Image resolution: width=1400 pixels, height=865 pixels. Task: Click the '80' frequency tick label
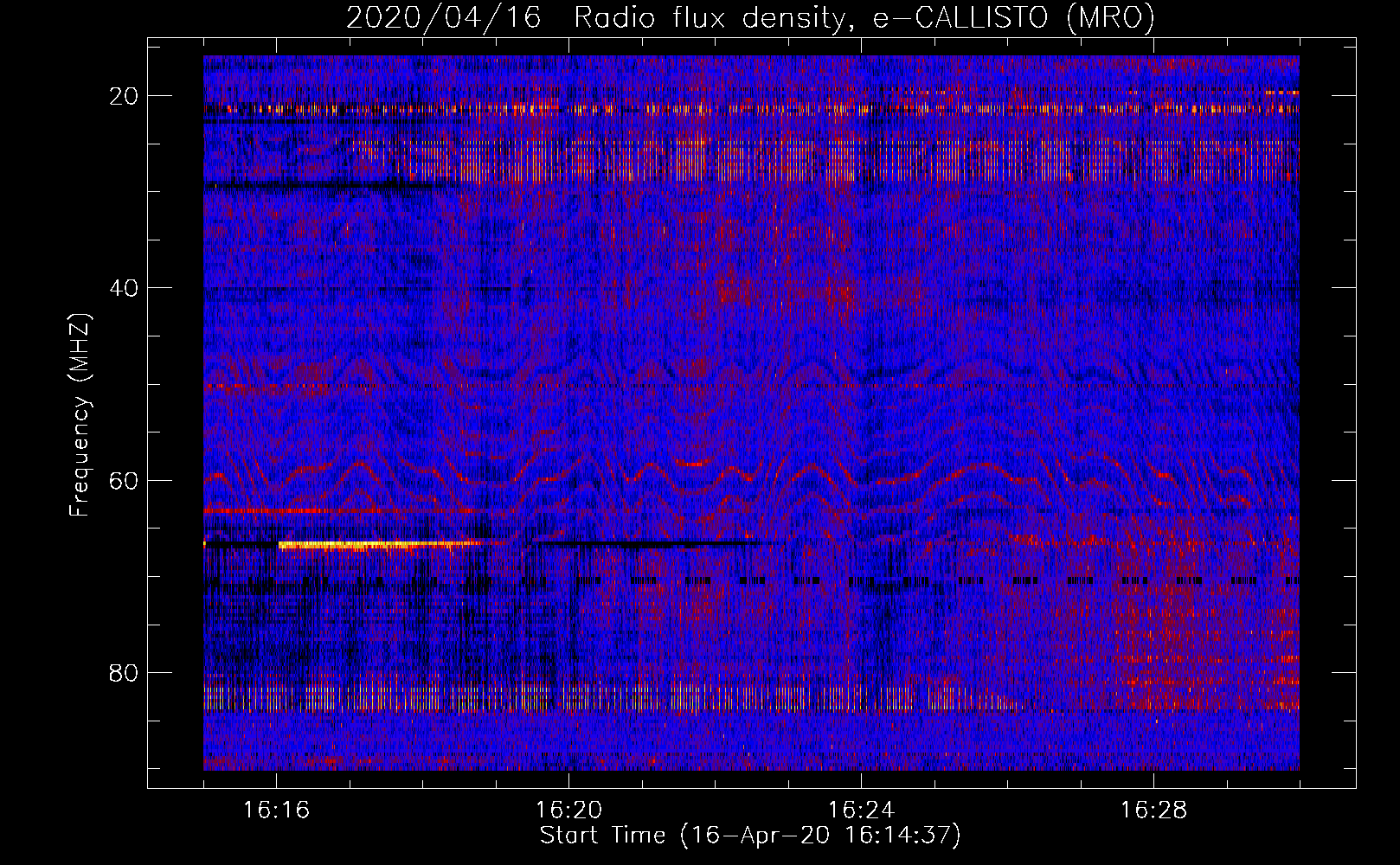coord(125,673)
